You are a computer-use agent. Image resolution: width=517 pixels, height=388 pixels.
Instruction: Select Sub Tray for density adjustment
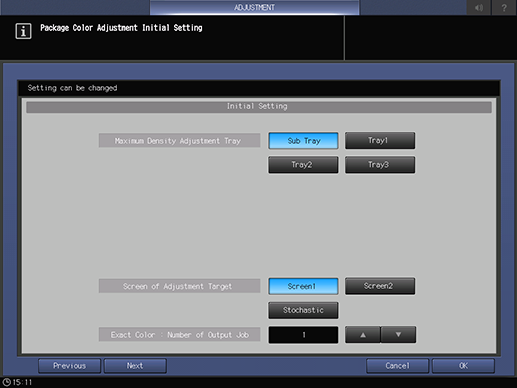(x=303, y=141)
